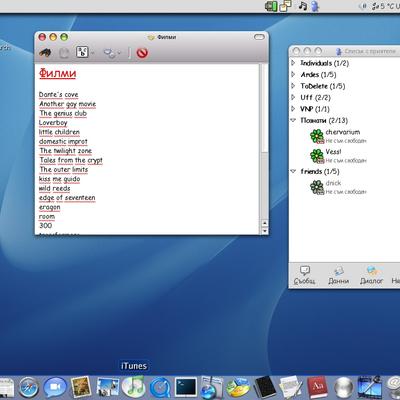This screenshot has height=400, width=400.
Task: Click the red prohibition sign icon
Action: [142, 53]
